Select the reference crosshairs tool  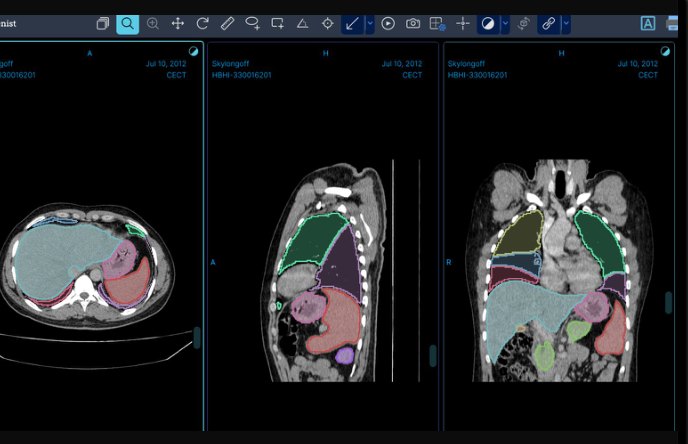click(463, 24)
